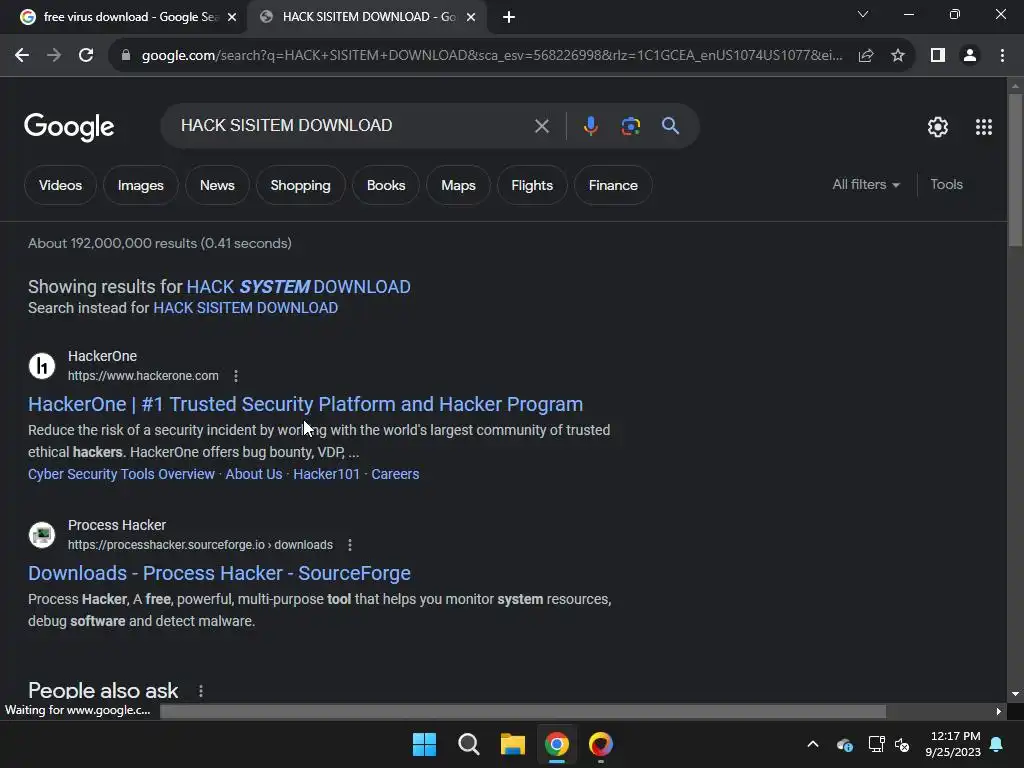This screenshot has height=768, width=1024.
Task: Open the tab search chevron
Action: tap(863, 14)
